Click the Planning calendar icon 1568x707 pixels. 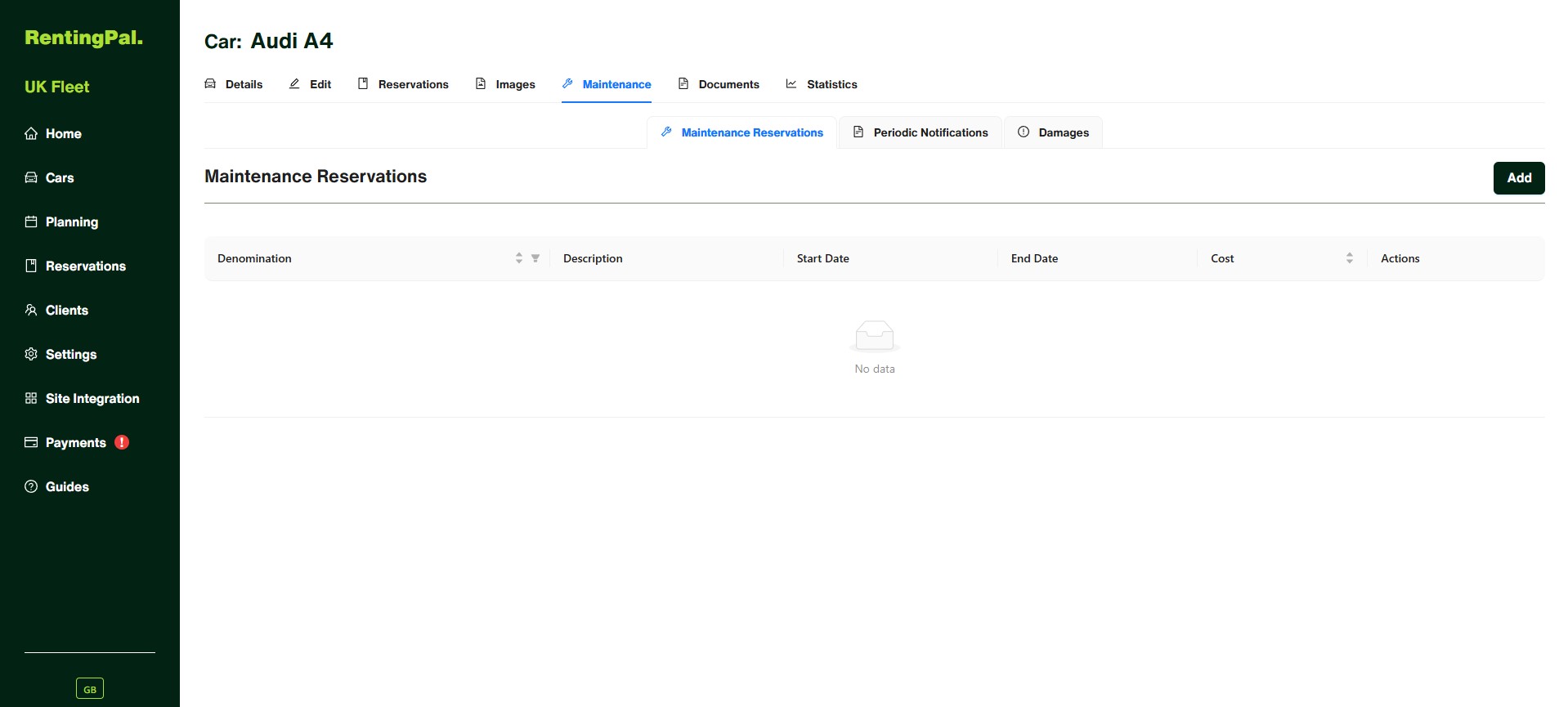click(31, 221)
